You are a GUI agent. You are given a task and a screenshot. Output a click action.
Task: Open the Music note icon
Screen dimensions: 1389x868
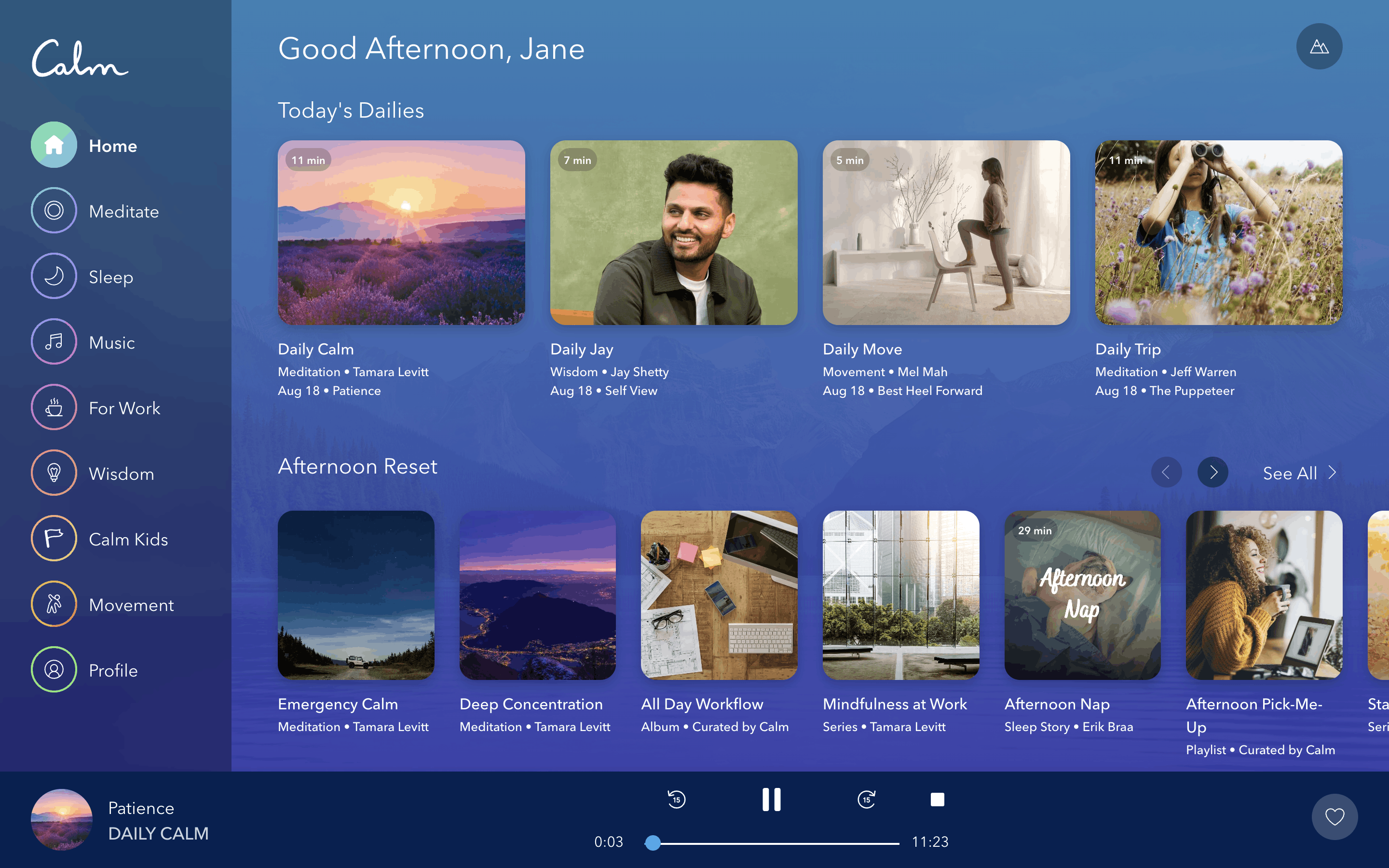click(x=54, y=342)
